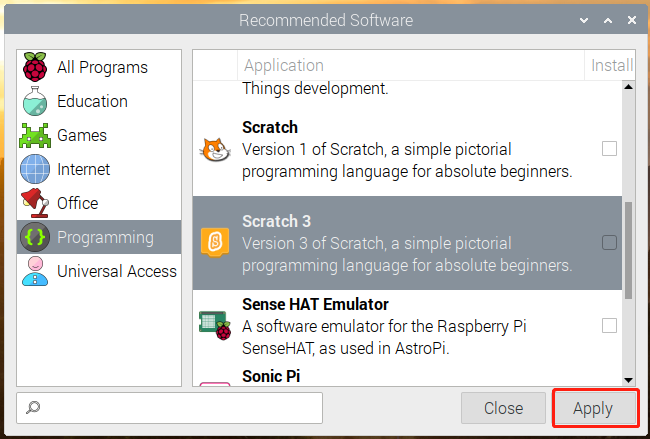Select the Internet category
650x439 pixels.
(99, 169)
